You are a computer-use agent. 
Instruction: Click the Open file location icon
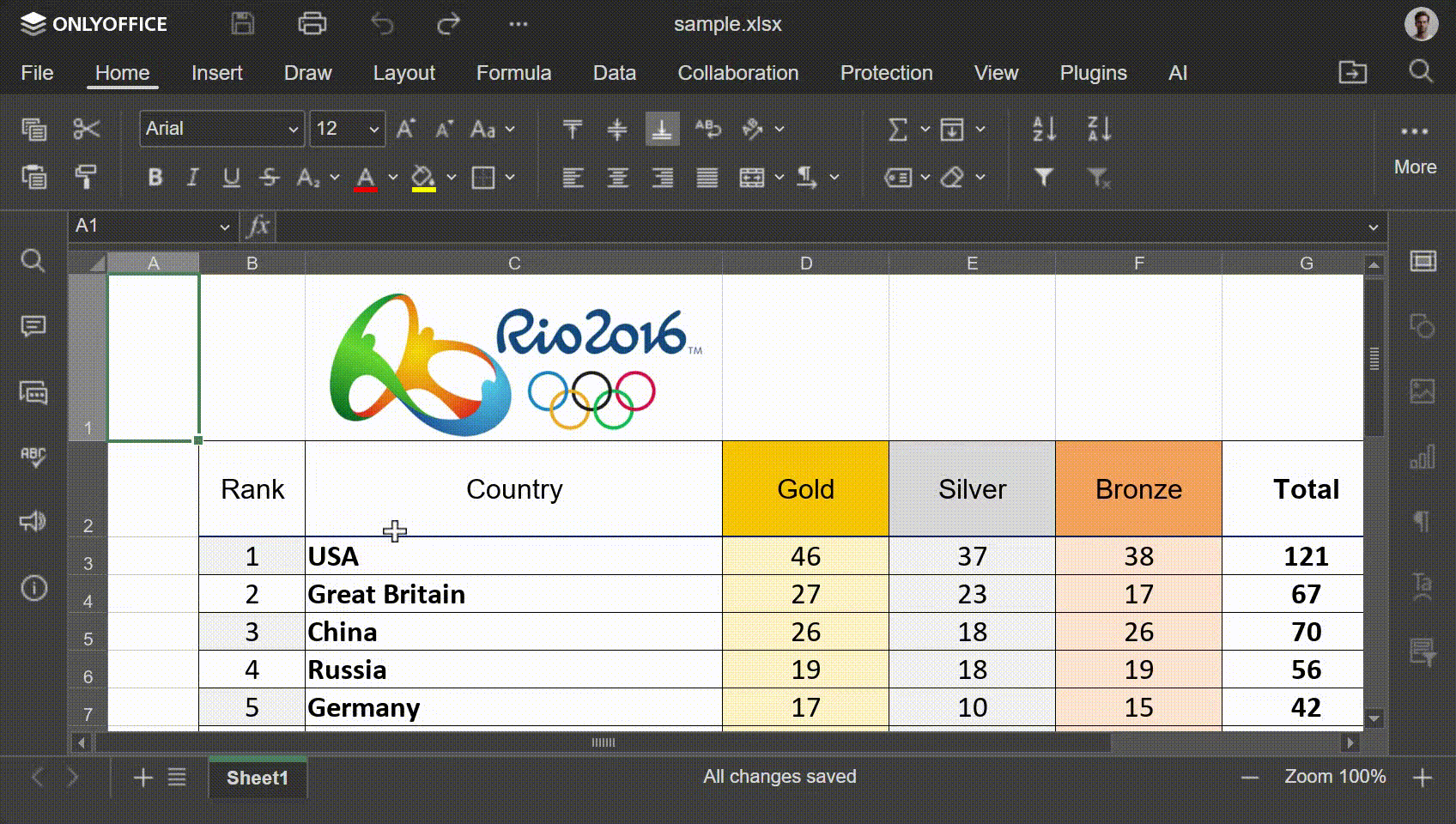[1353, 72]
